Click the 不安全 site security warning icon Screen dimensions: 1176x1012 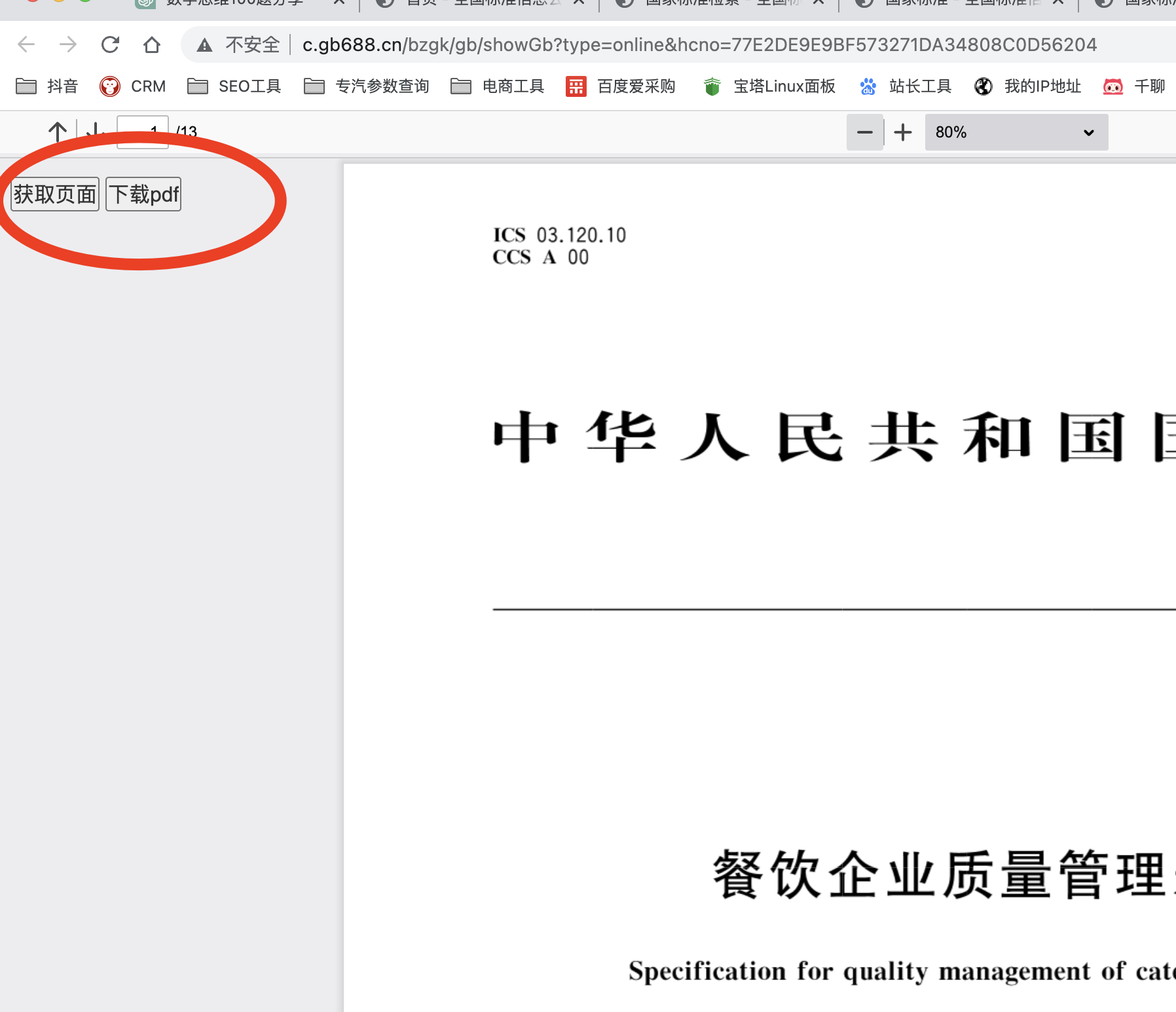click(x=205, y=45)
